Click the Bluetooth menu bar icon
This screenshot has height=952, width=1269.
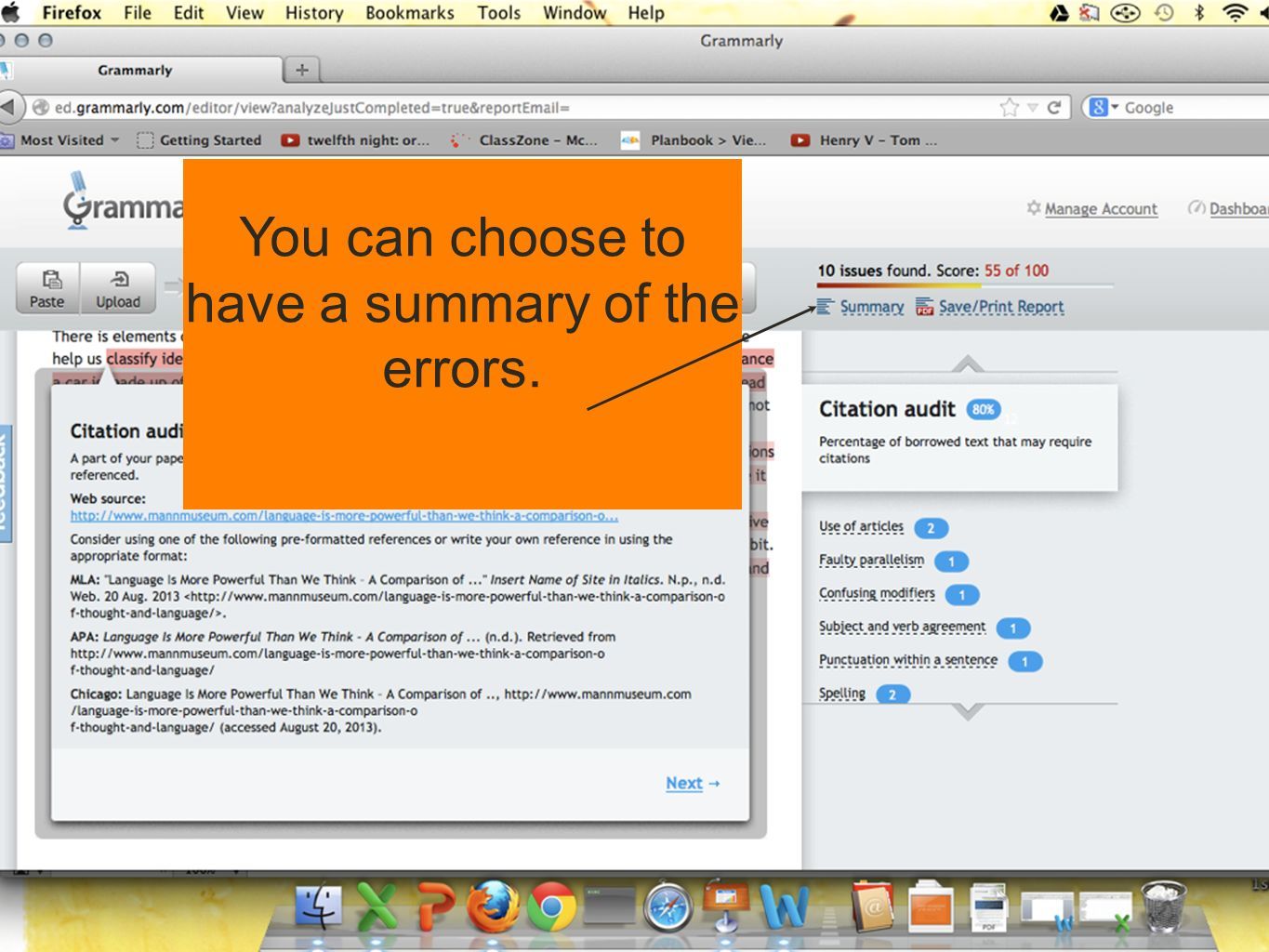point(1199,13)
